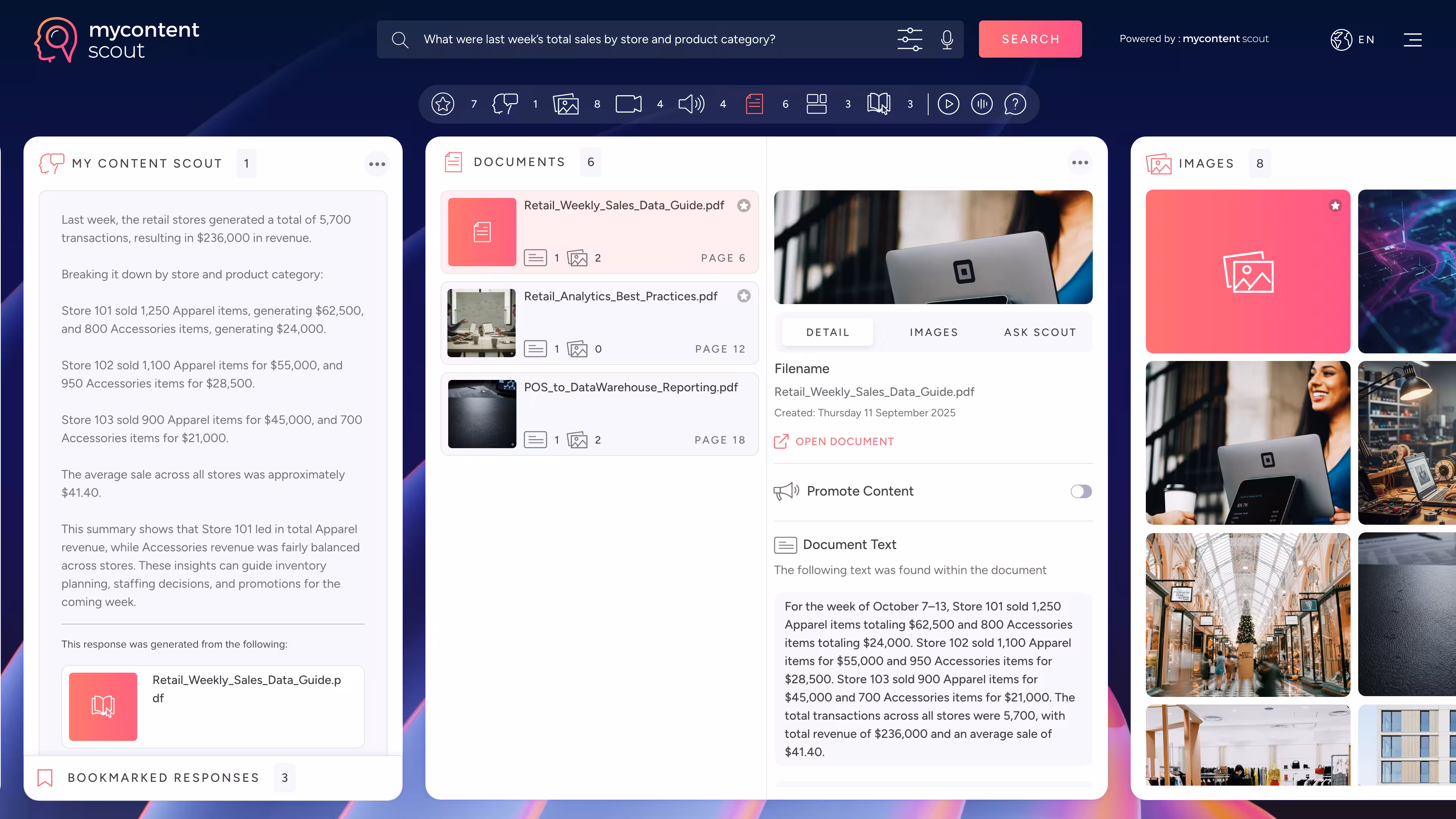The height and width of the screenshot is (819, 1456).
Task: Click the search filter sliders icon
Action: click(910, 39)
